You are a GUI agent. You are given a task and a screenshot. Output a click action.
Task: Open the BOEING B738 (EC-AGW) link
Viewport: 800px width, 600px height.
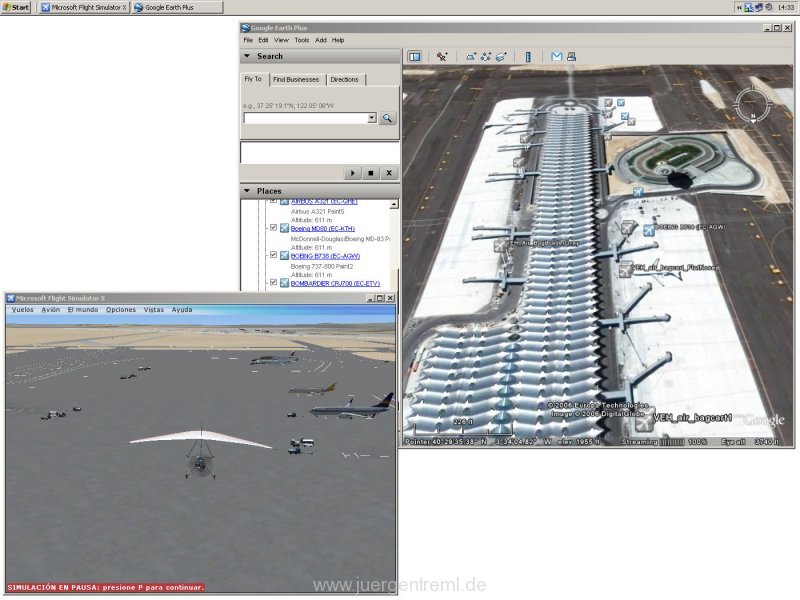pyautogui.click(x=325, y=256)
